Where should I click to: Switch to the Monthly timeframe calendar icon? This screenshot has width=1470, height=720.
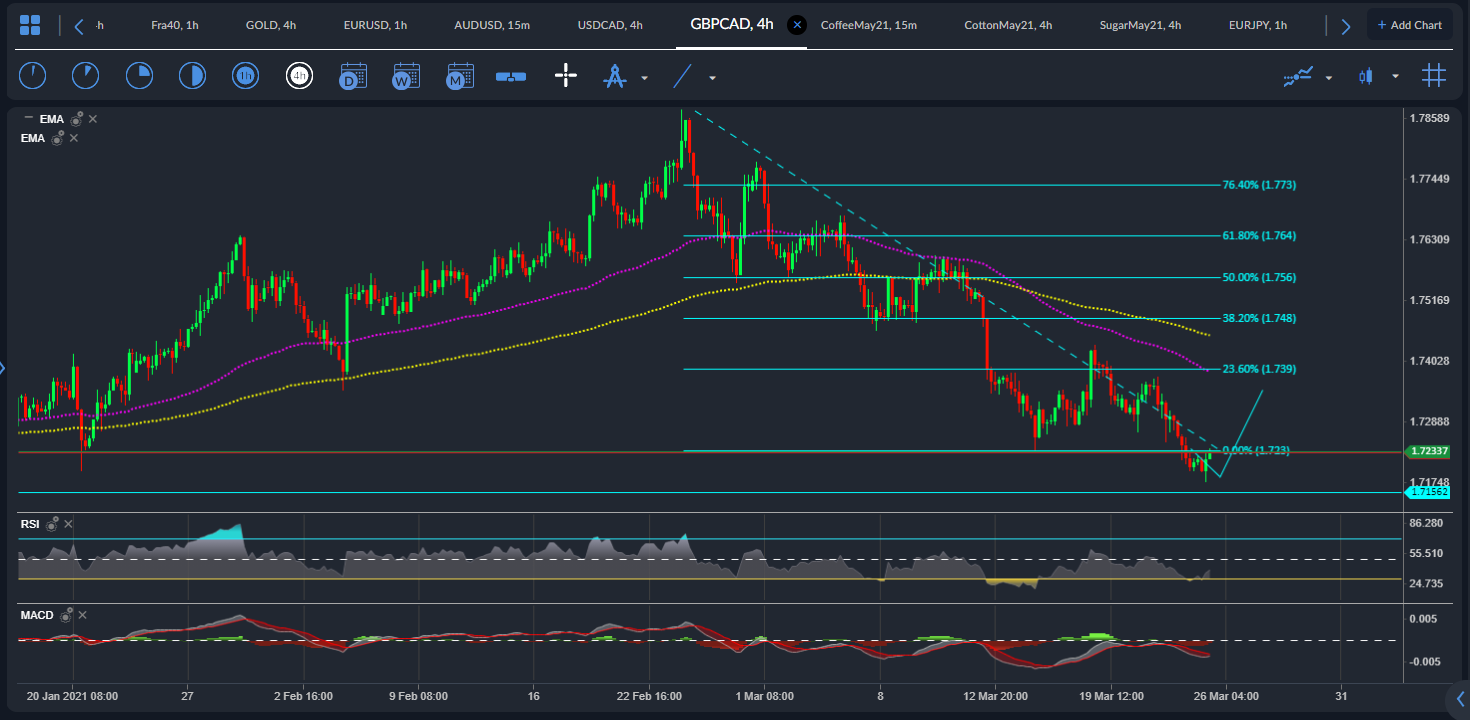(x=459, y=75)
